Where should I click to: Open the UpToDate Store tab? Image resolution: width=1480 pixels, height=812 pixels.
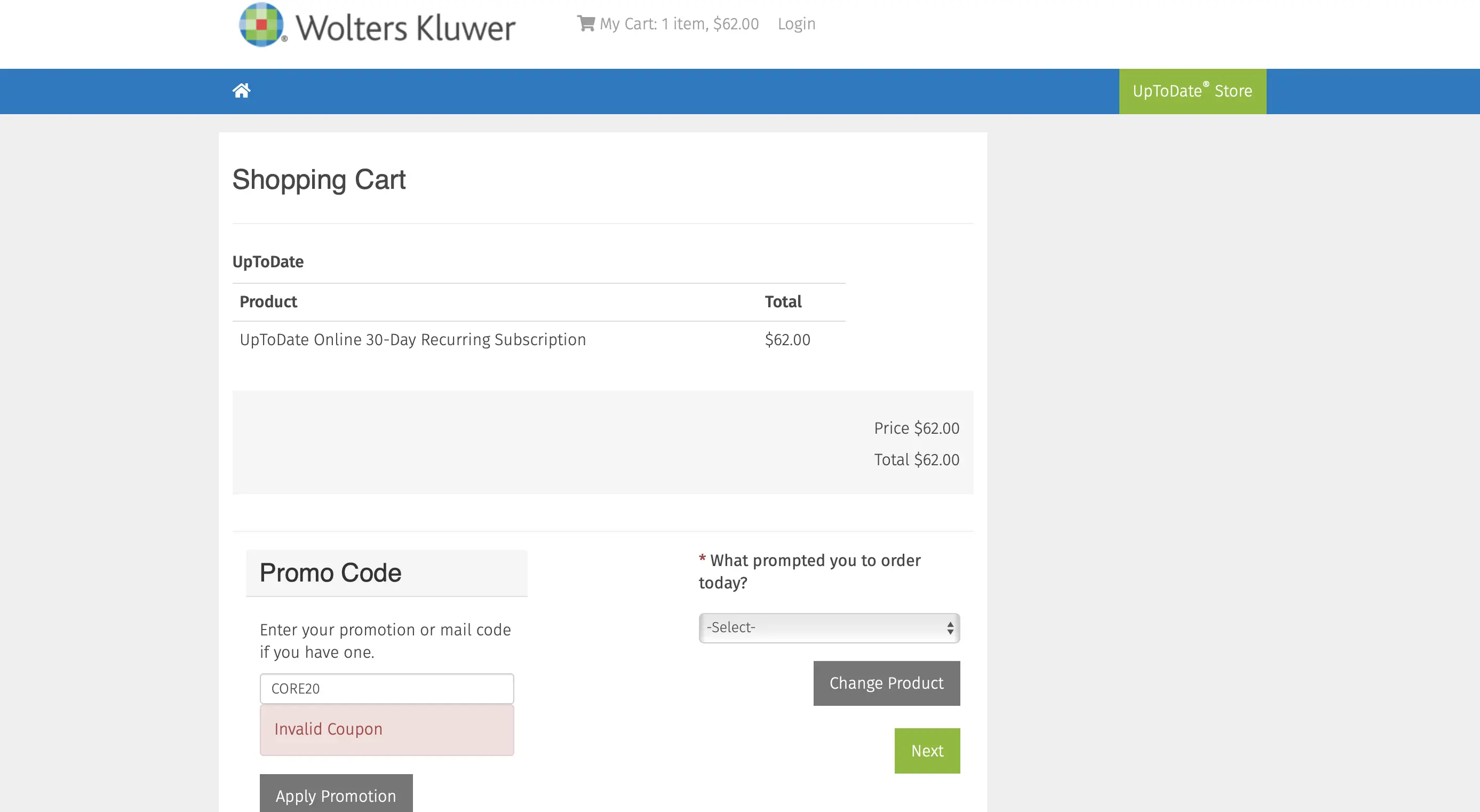point(1192,91)
